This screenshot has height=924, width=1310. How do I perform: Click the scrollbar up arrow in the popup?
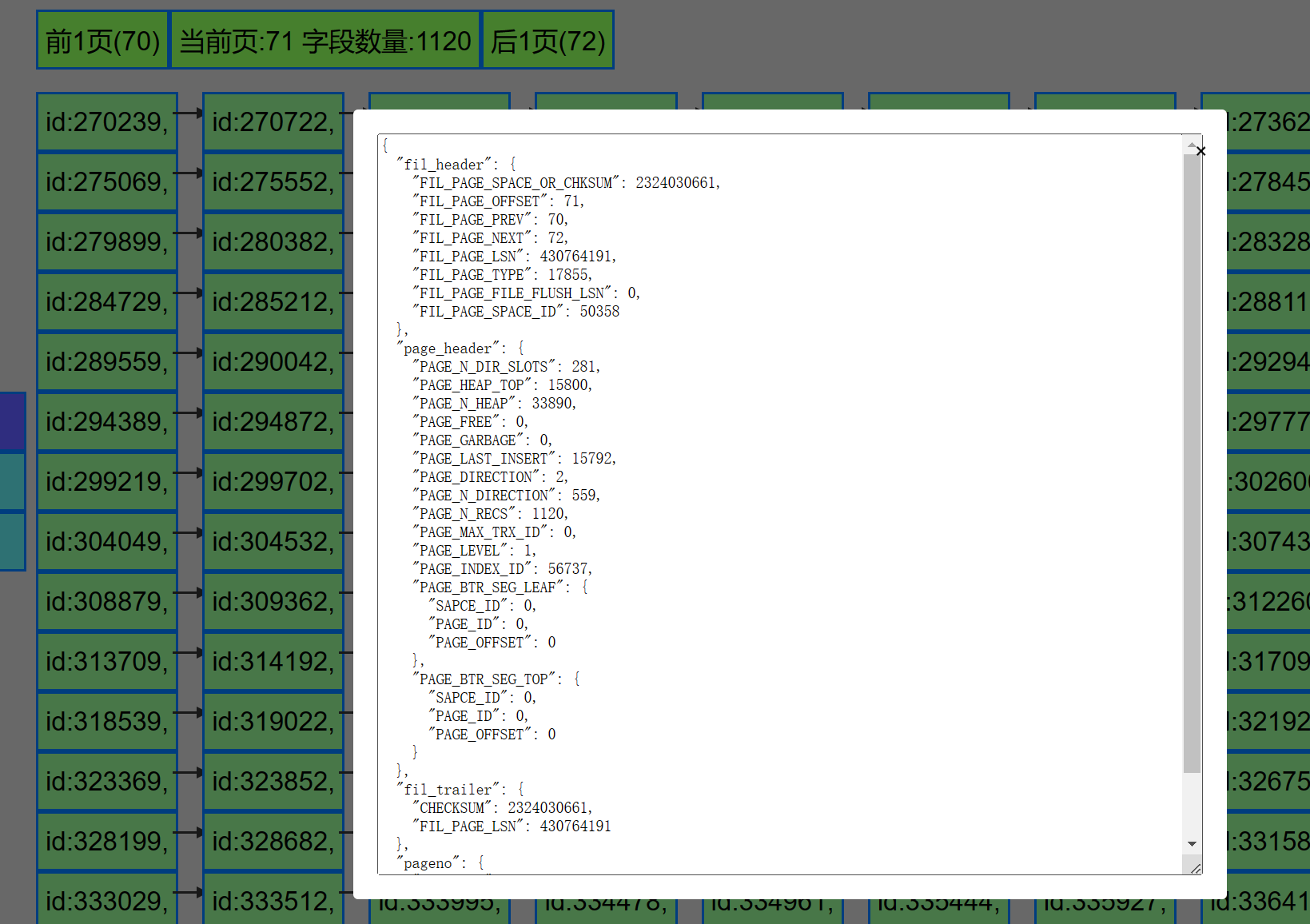click(1192, 145)
